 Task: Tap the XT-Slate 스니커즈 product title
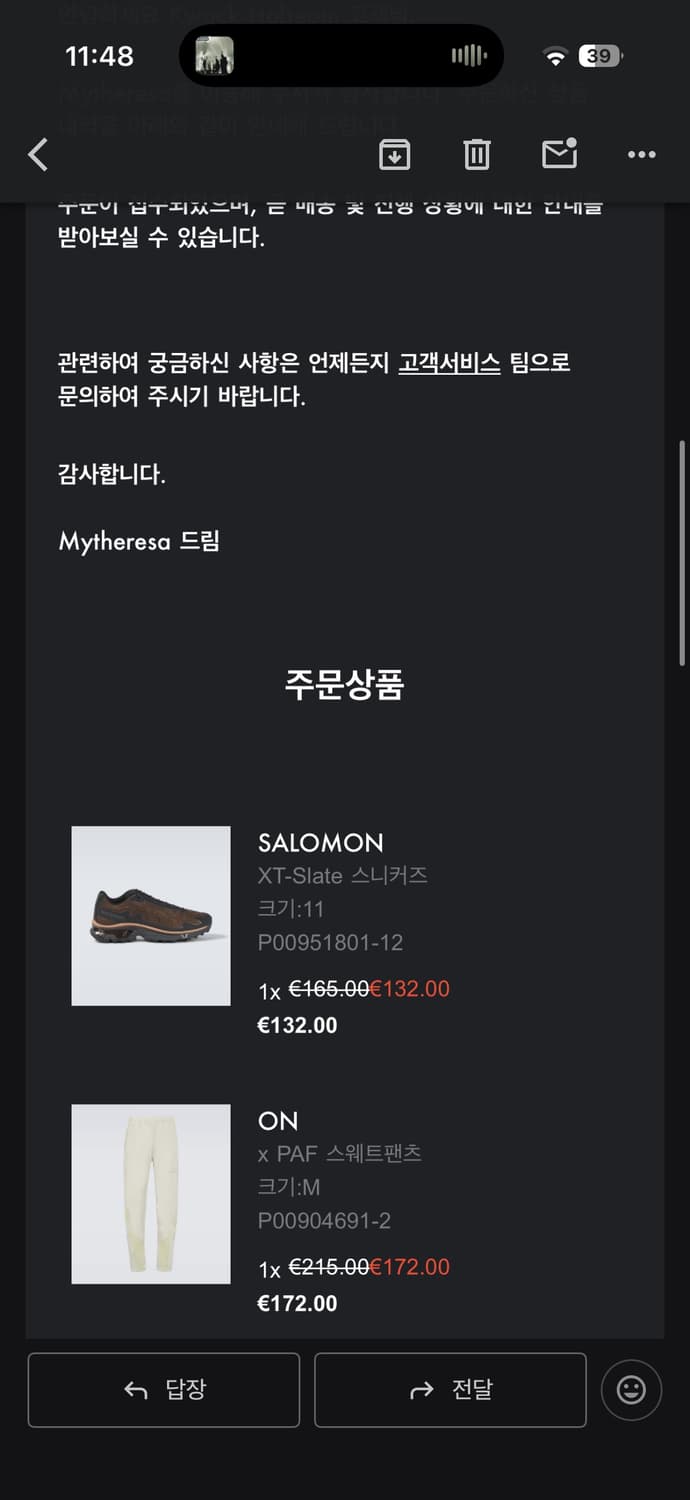[342, 876]
